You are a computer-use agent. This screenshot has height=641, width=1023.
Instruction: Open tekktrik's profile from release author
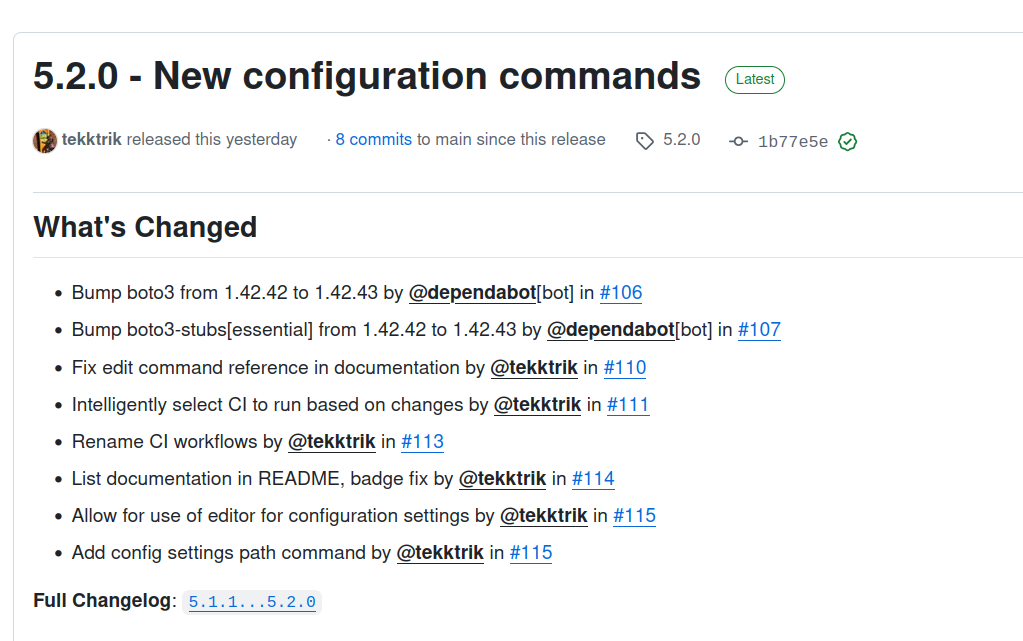(92, 140)
